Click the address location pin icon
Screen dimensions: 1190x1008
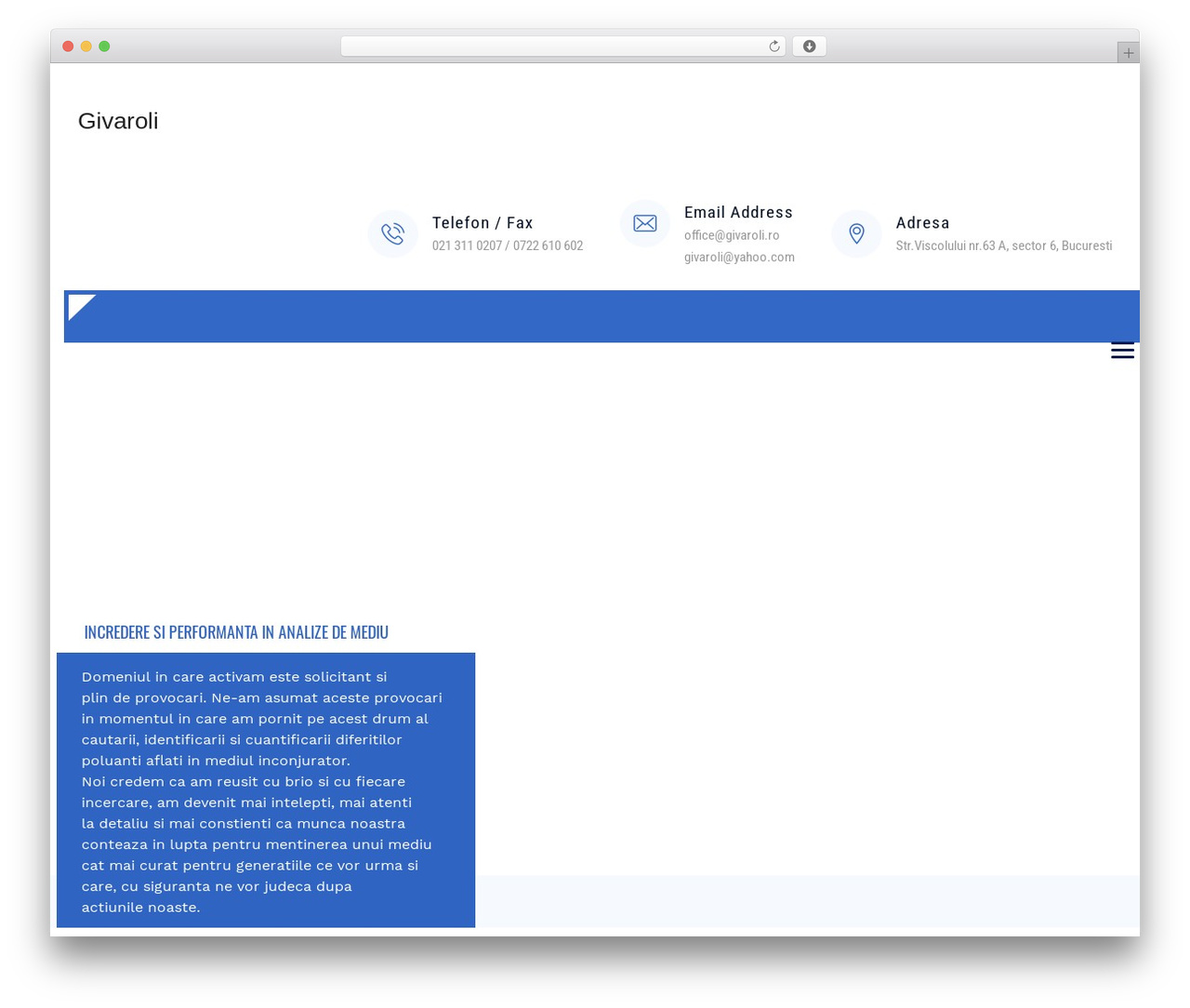click(856, 233)
